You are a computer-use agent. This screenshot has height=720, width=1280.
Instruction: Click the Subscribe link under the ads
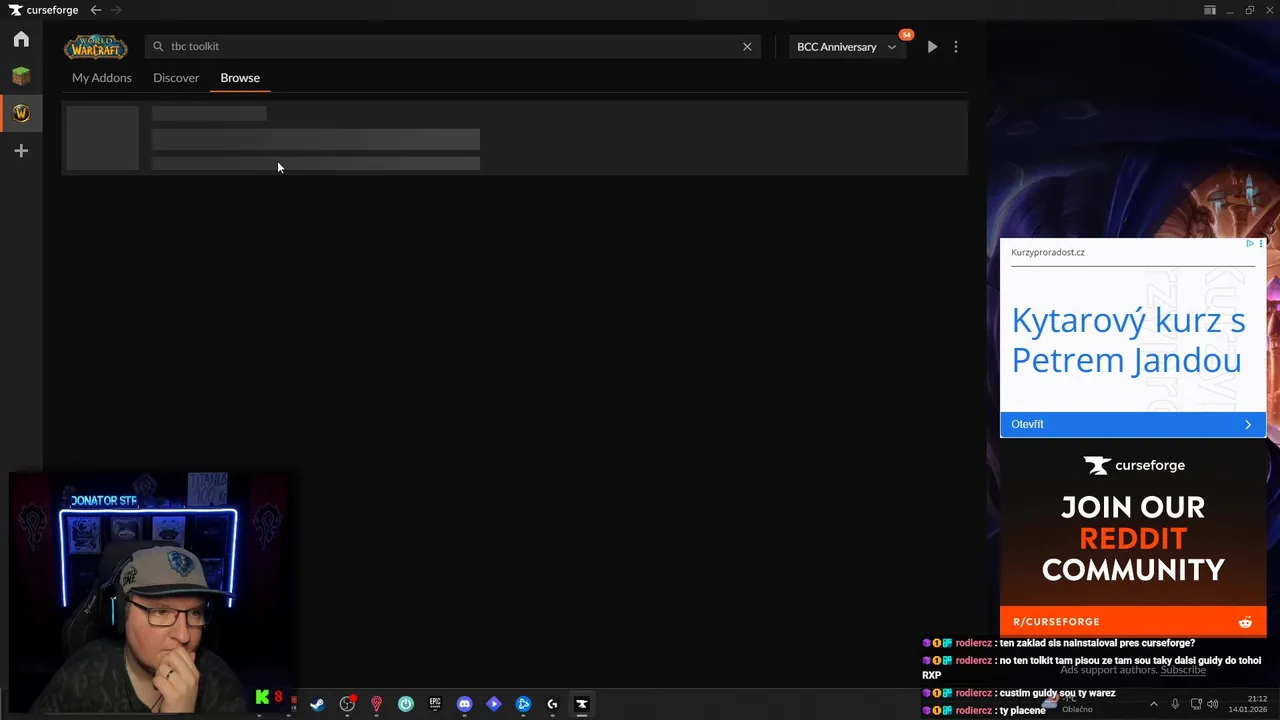(1183, 669)
